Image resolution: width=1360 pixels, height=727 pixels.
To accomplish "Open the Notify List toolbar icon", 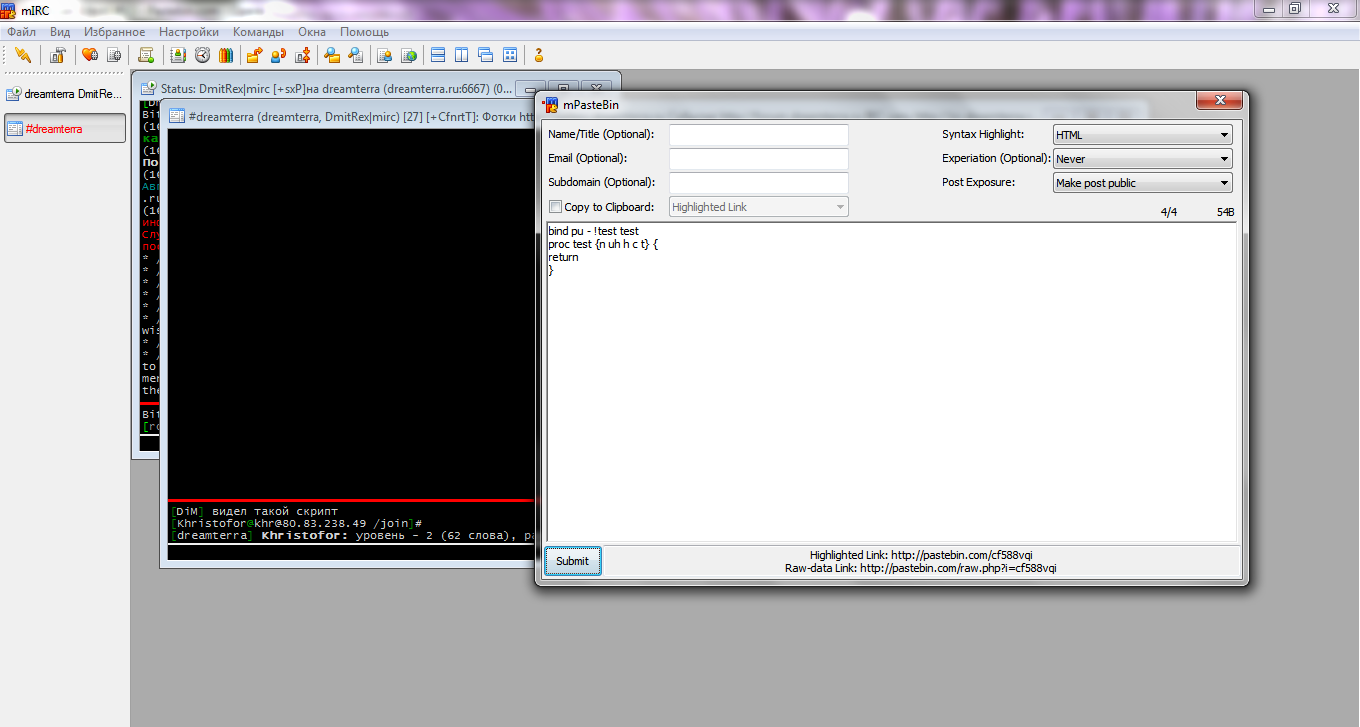I will coord(384,55).
